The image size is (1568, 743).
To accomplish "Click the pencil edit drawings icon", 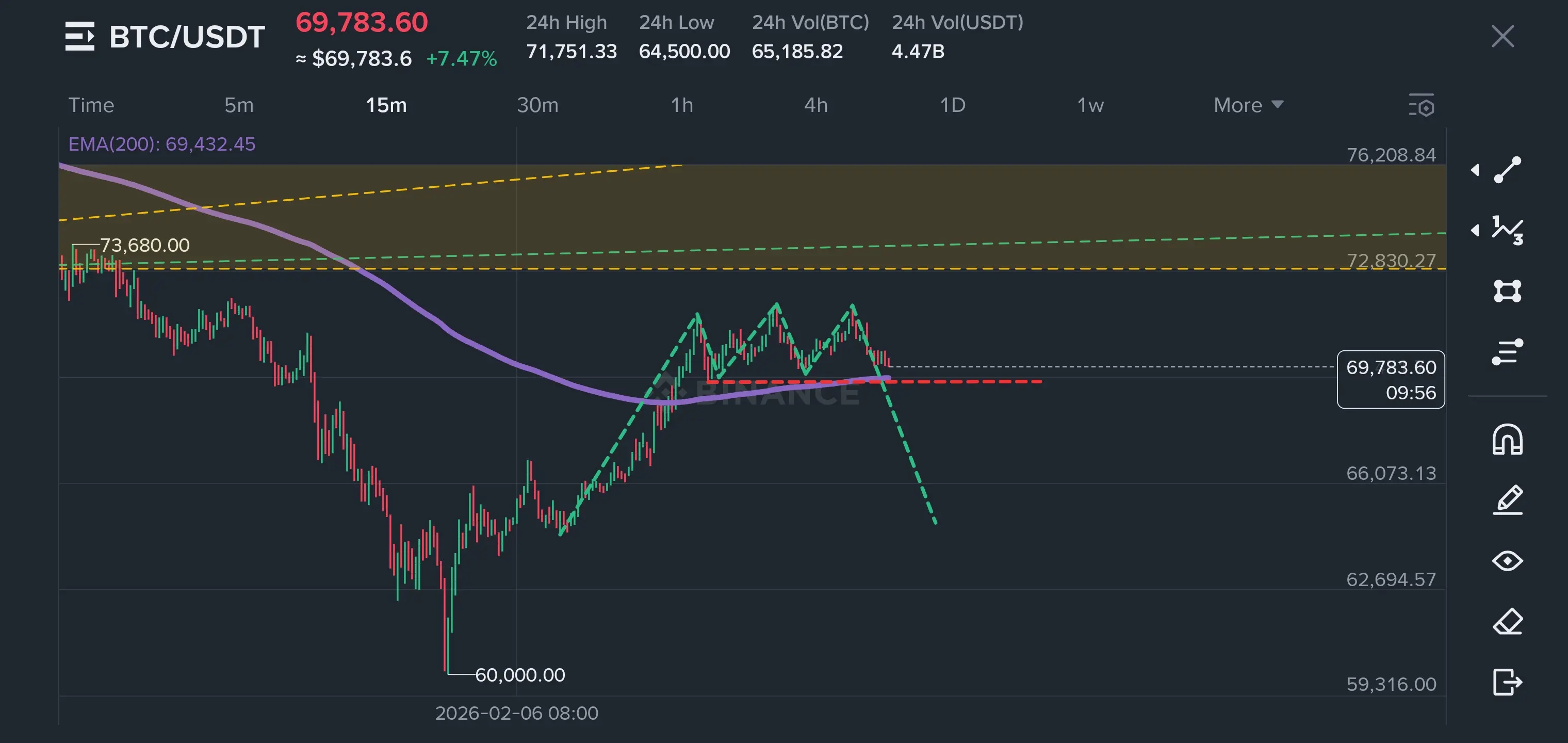I will pos(1507,500).
